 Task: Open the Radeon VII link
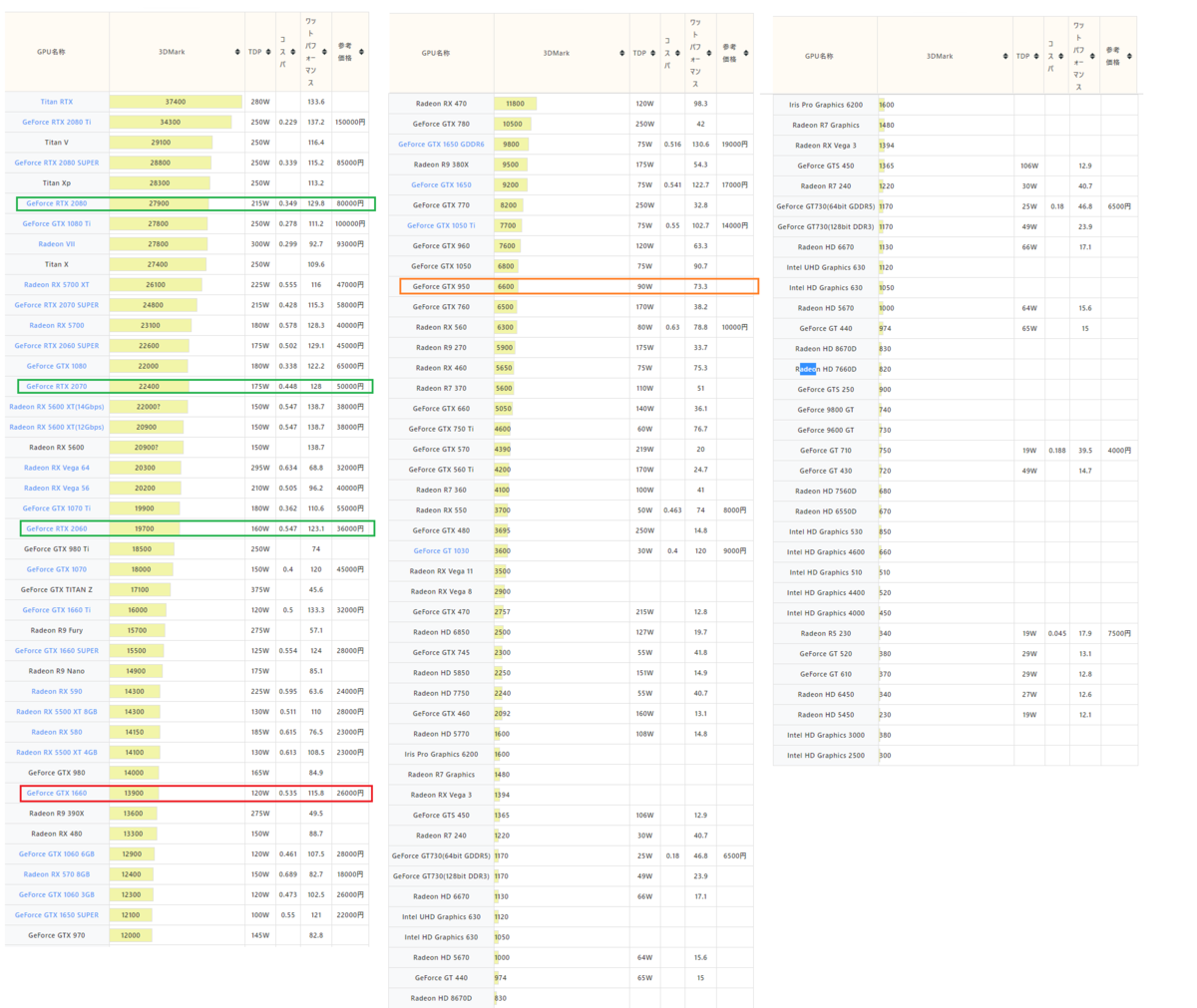coord(57,244)
